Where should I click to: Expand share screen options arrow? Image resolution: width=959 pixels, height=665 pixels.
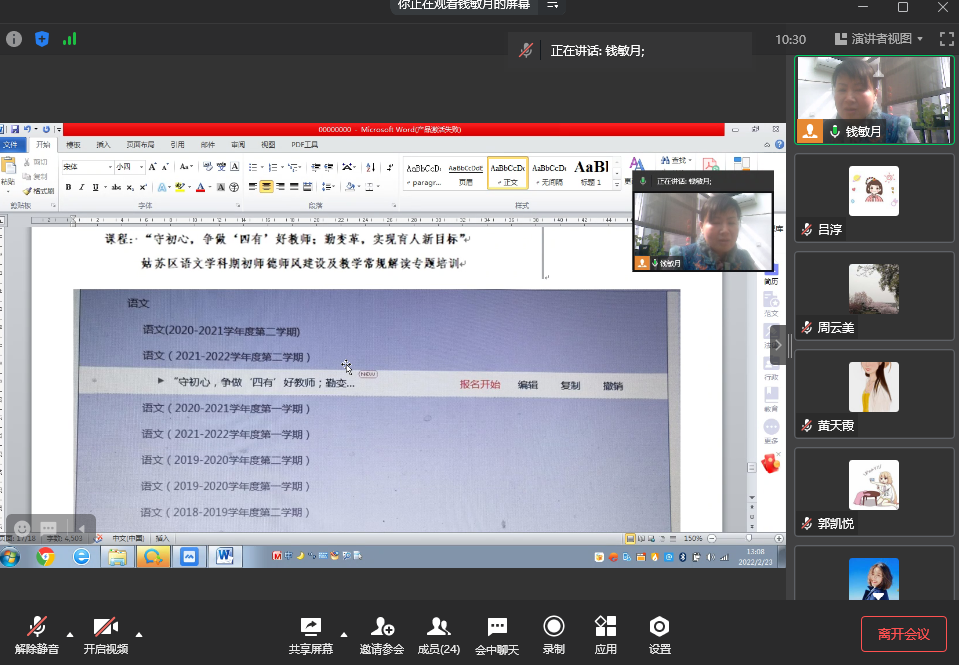(x=344, y=634)
